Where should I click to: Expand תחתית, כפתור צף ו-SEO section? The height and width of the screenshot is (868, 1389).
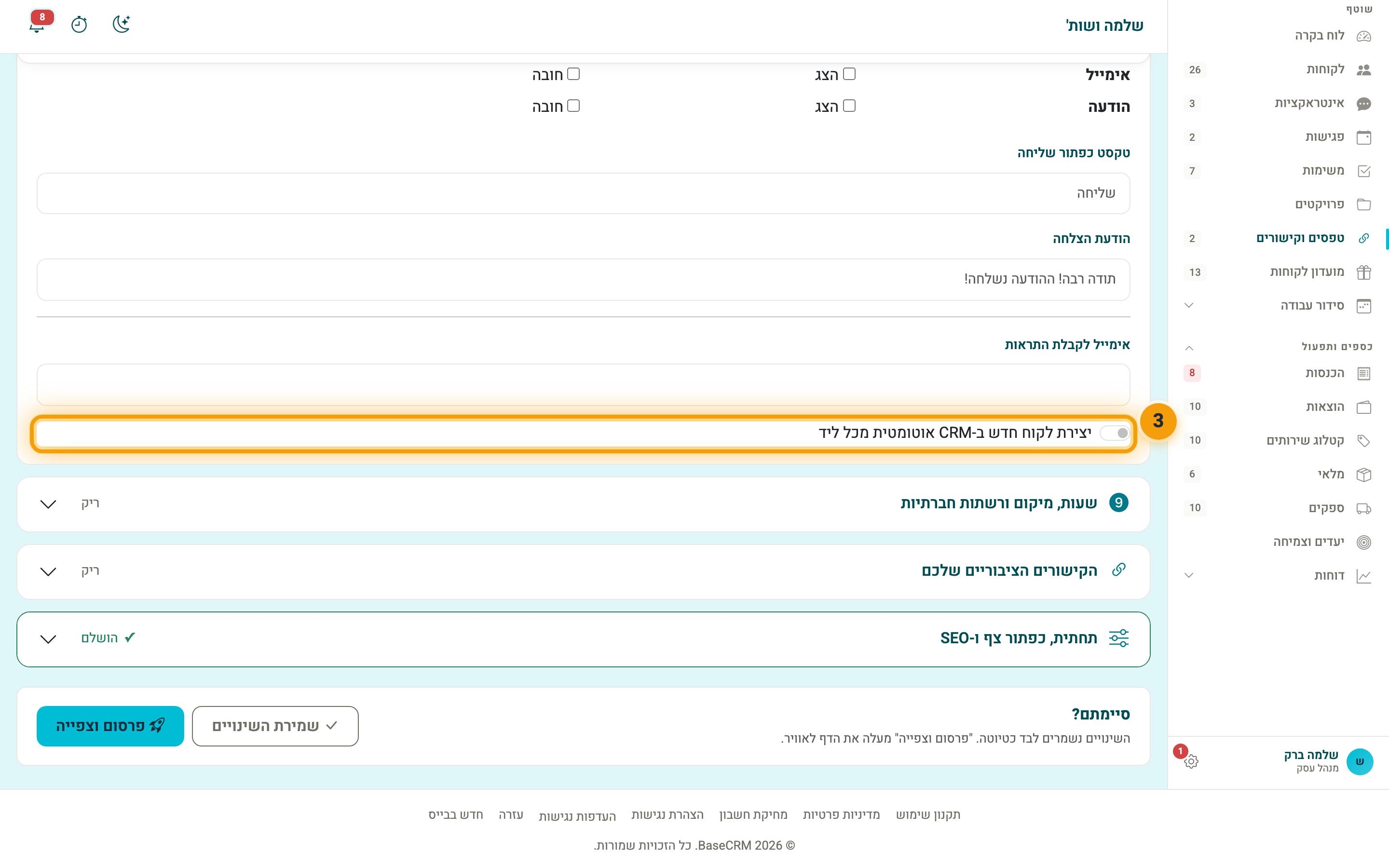pos(583,639)
